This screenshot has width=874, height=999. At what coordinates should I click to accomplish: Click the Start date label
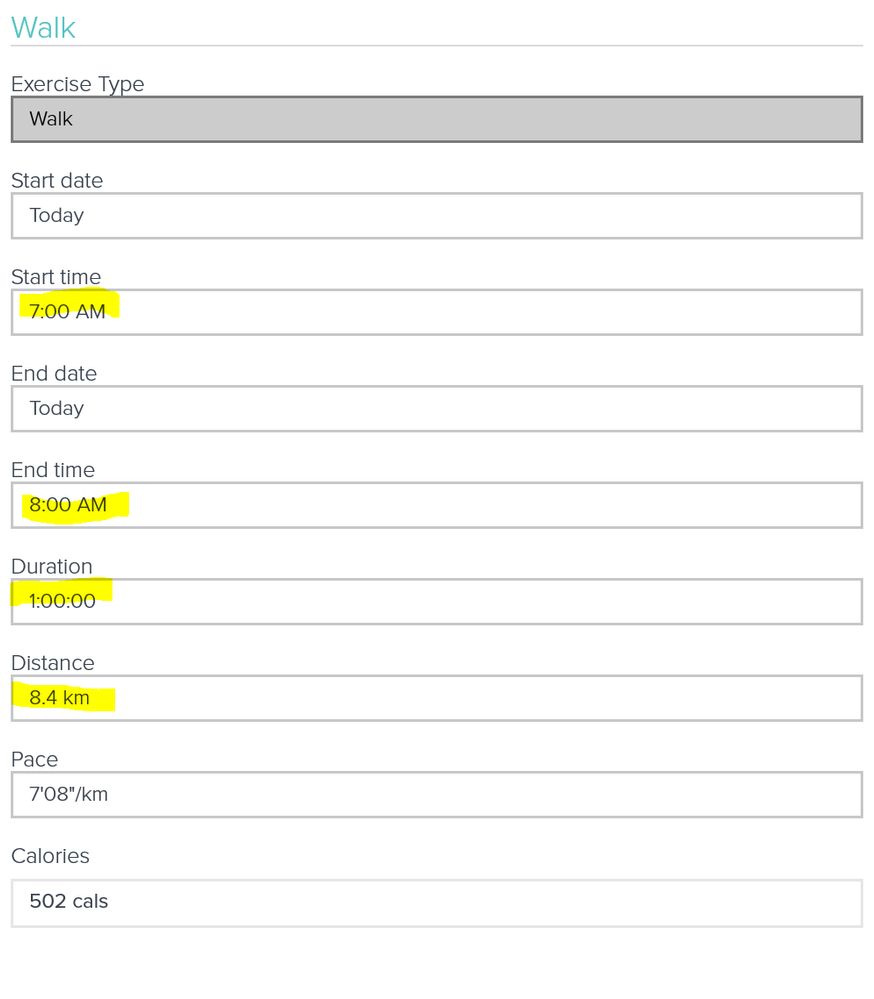coord(57,180)
